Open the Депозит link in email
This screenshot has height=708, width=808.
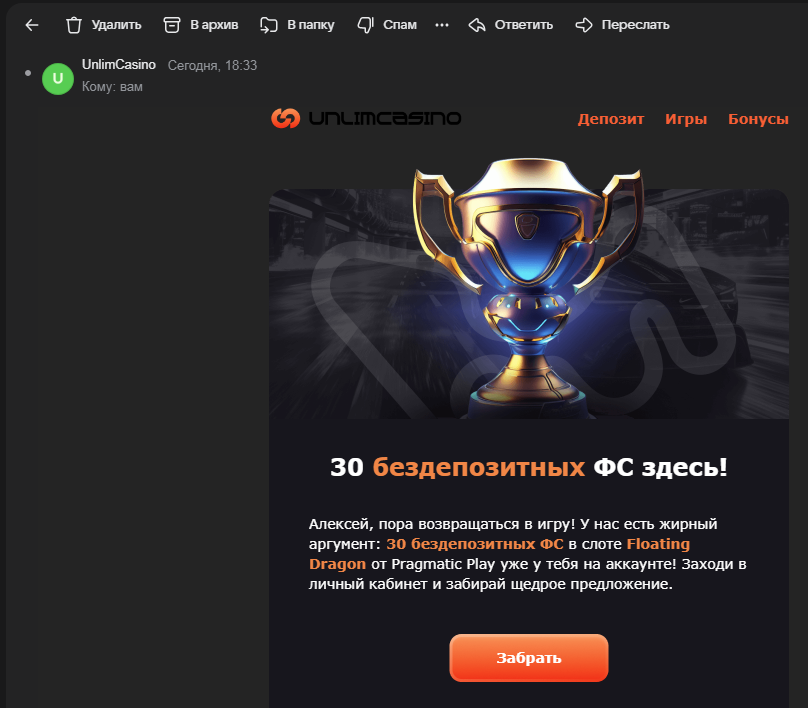pyautogui.click(x=611, y=119)
